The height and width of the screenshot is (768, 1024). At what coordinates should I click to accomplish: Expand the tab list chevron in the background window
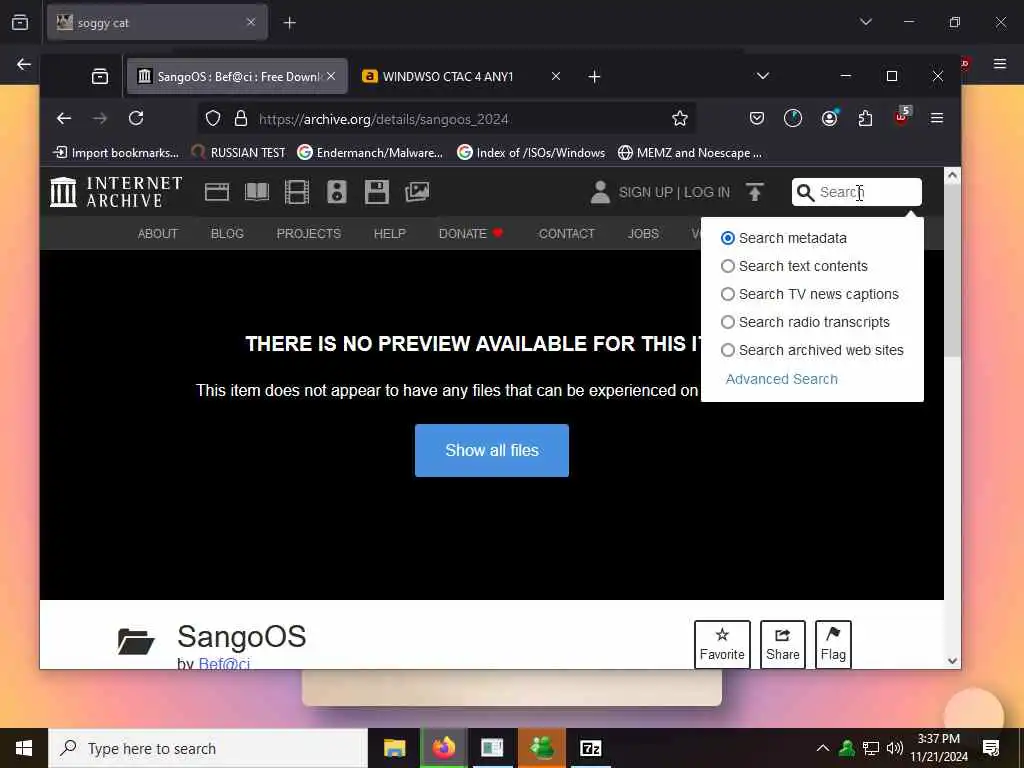(866, 22)
